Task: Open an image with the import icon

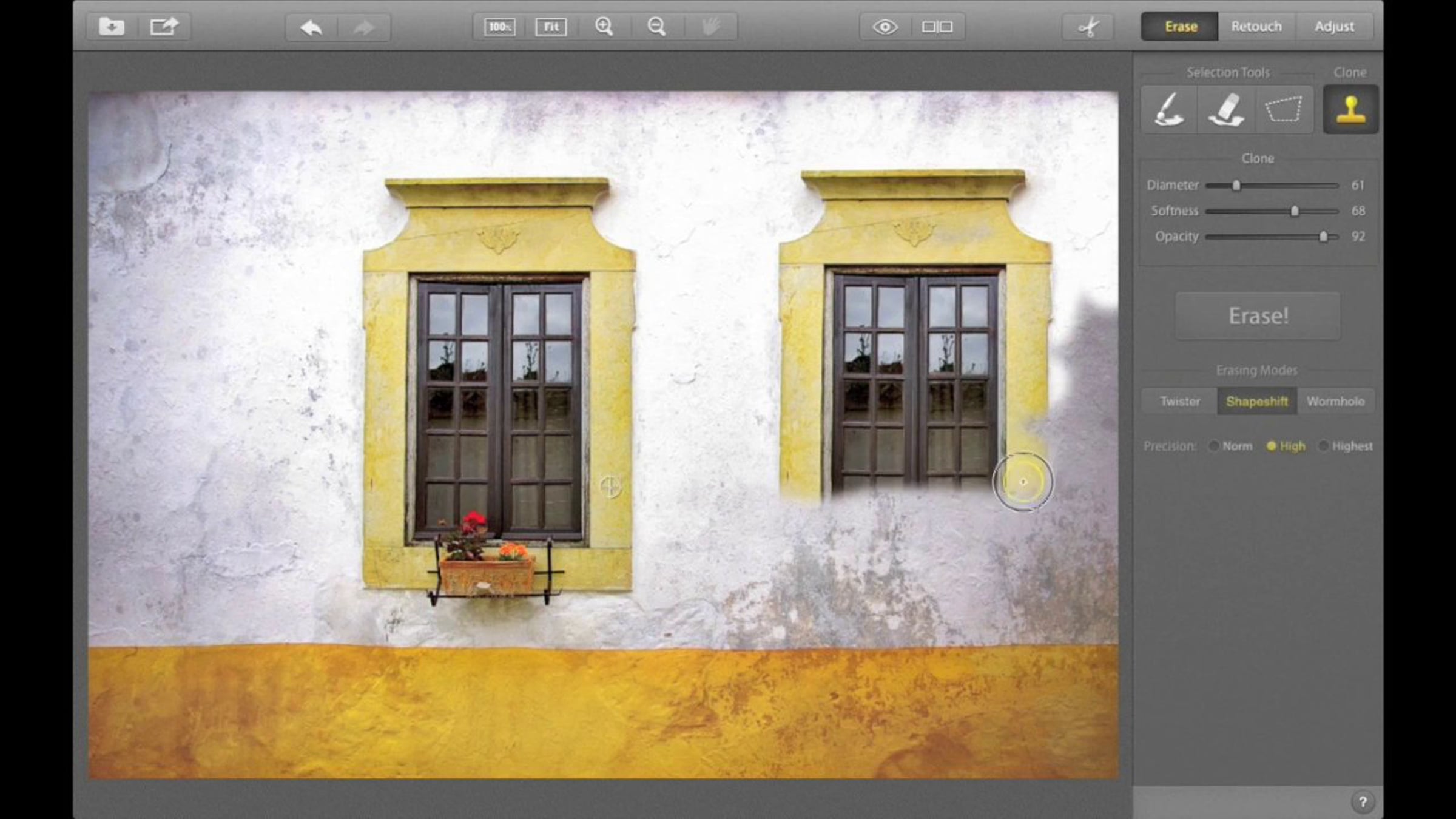Action: coord(112,27)
